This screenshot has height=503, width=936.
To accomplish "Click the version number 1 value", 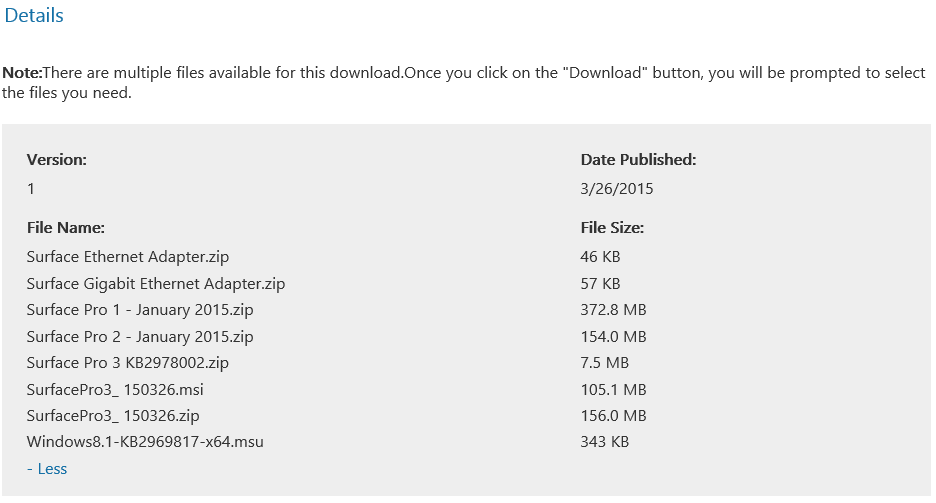I will pyautogui.click(x=30, y=189).
